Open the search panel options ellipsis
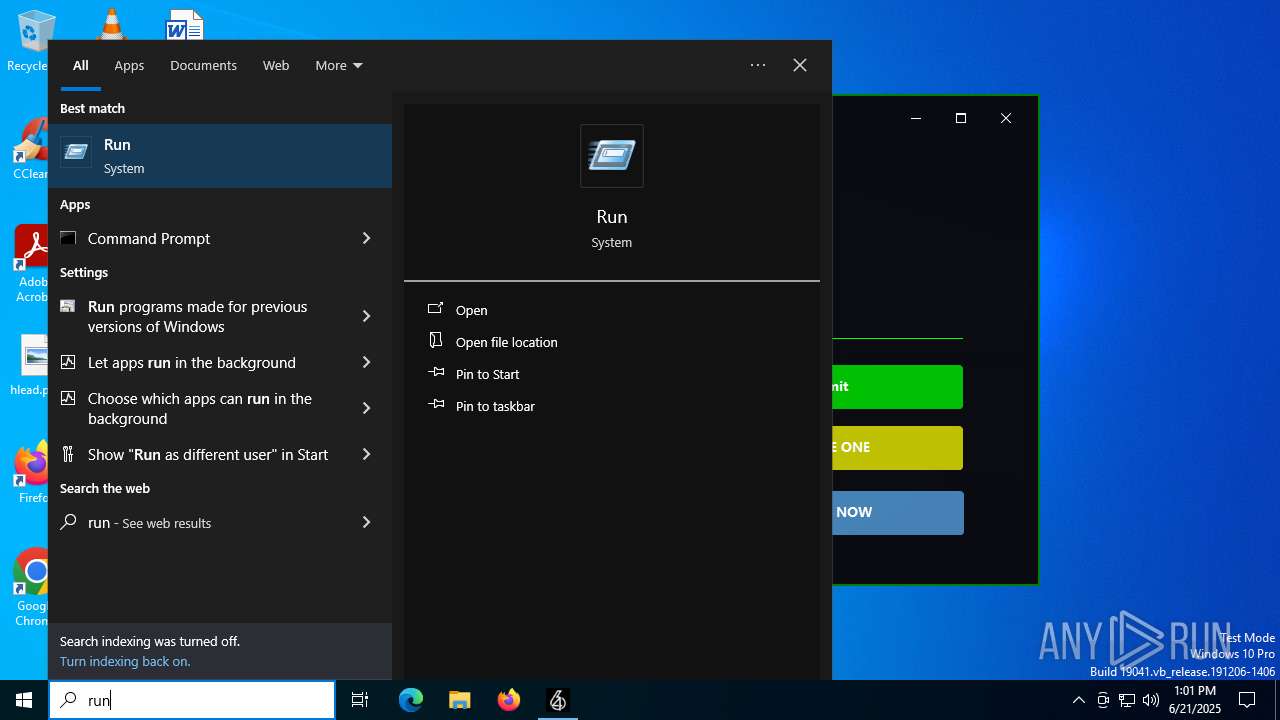This screenshot has width=1280, height=720. click(758, 65)
